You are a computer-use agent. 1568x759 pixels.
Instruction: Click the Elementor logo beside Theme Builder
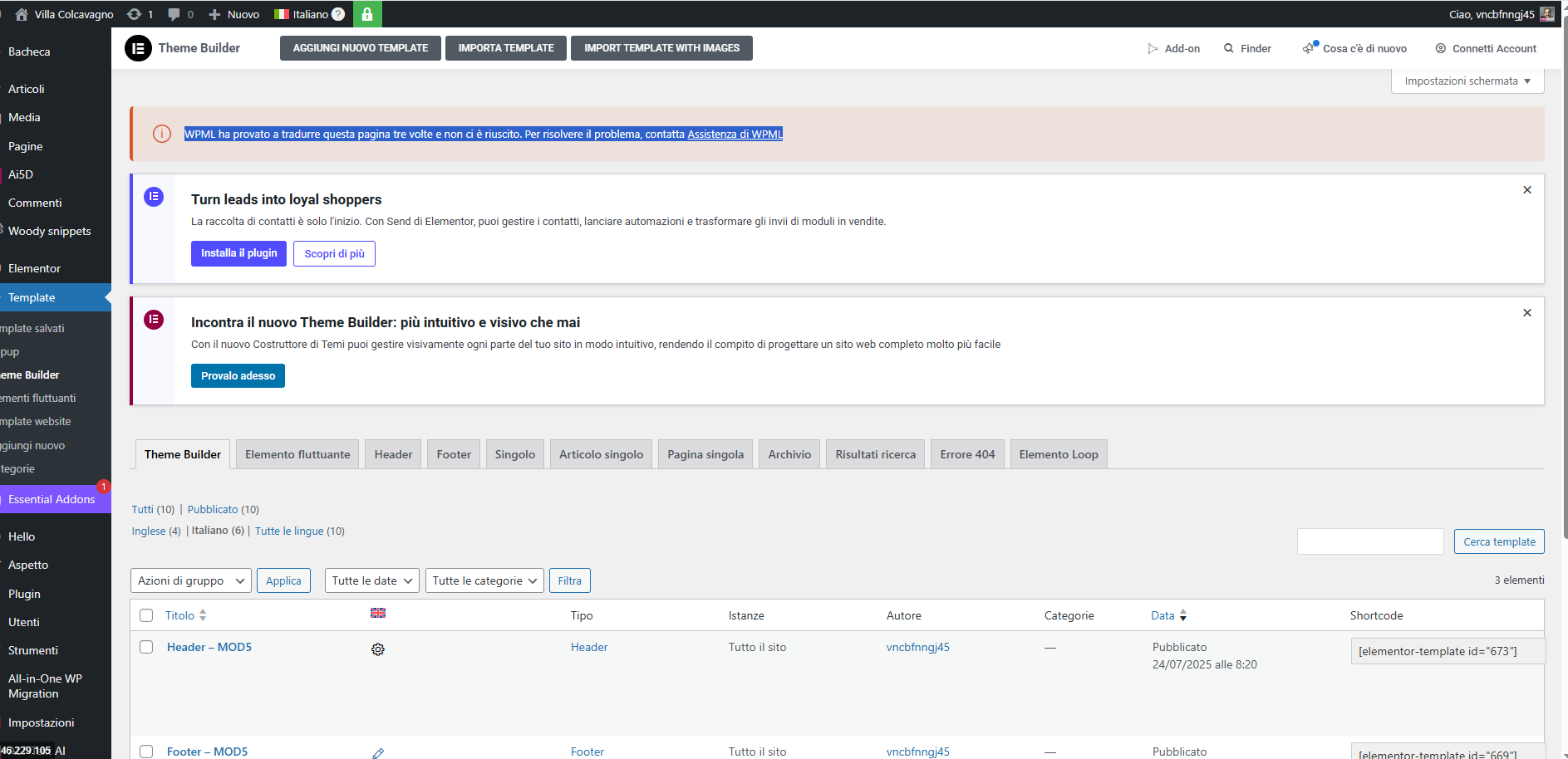pos(138,48)
